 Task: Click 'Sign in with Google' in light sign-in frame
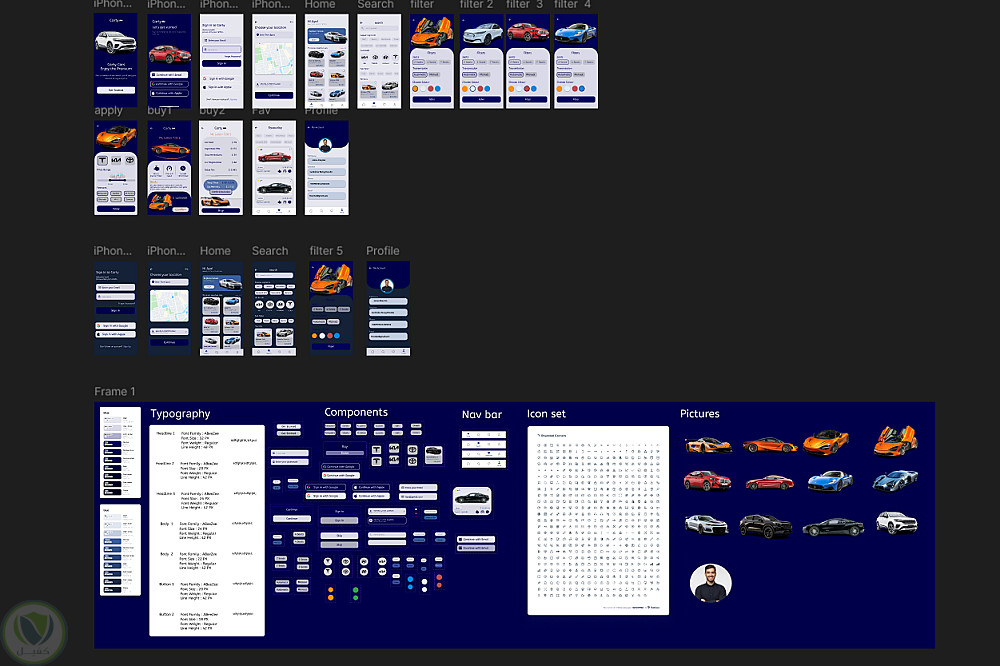tap(221, 78)
